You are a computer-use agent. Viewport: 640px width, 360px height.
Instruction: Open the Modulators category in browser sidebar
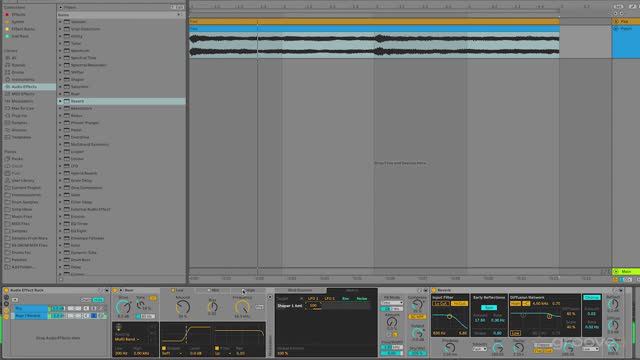click(22, 101)
